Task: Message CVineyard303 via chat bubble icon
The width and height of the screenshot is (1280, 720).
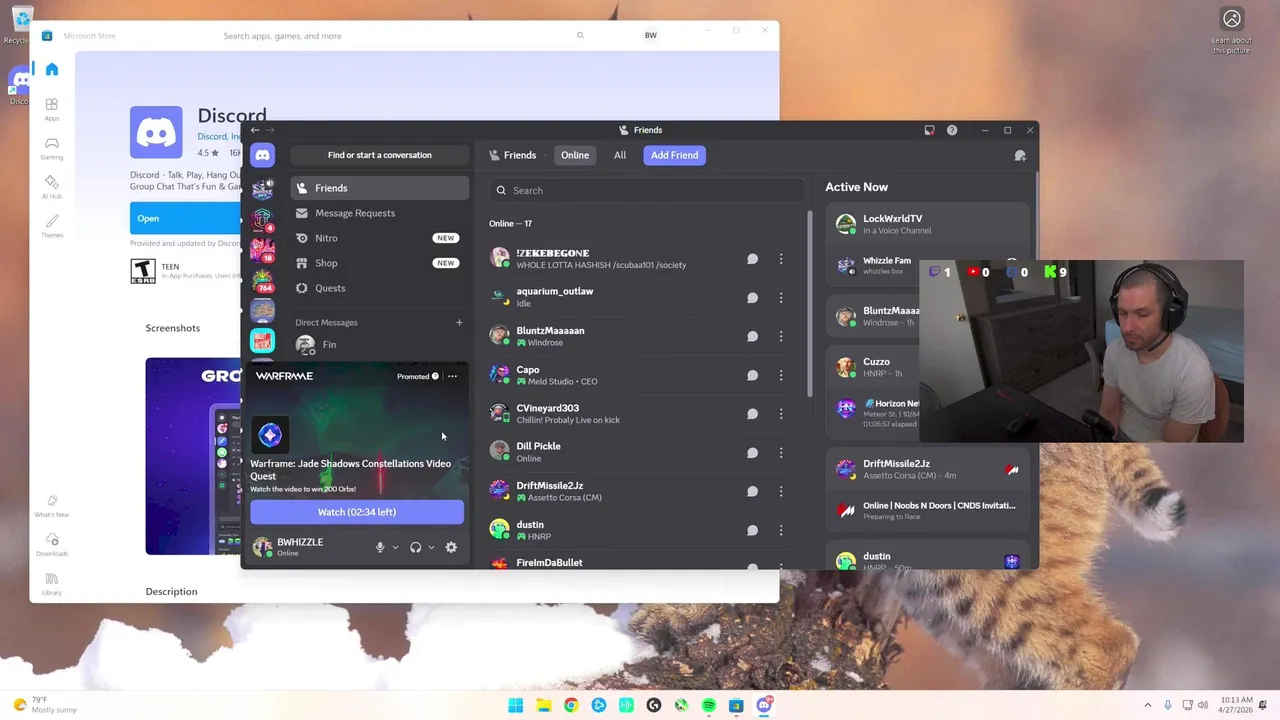Action: 752,414
